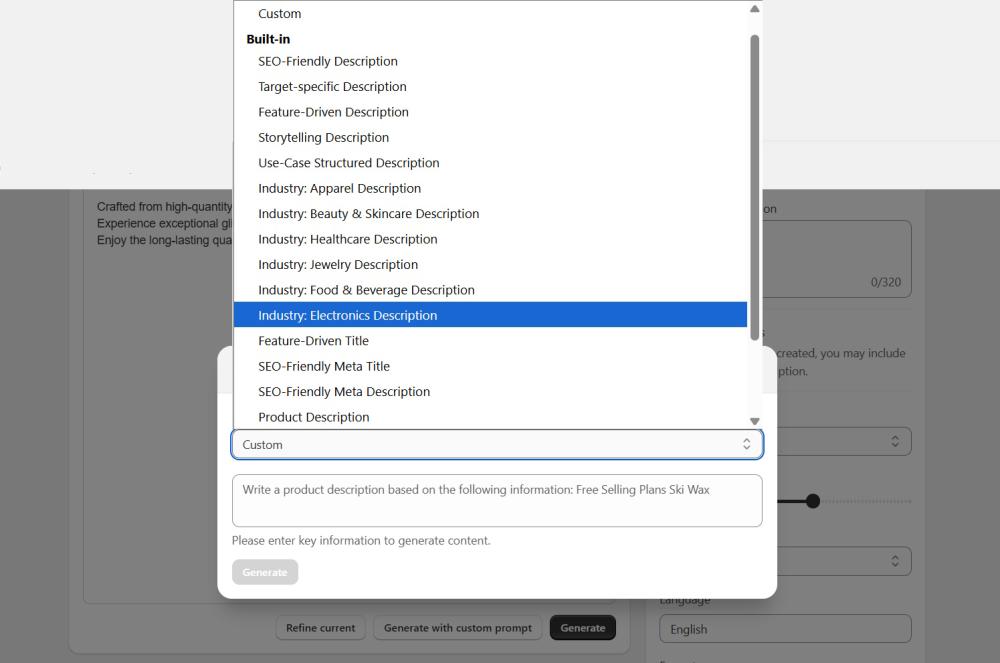
Task: Click Generate with custom prompt button
Action: click(x=458, y=628)
